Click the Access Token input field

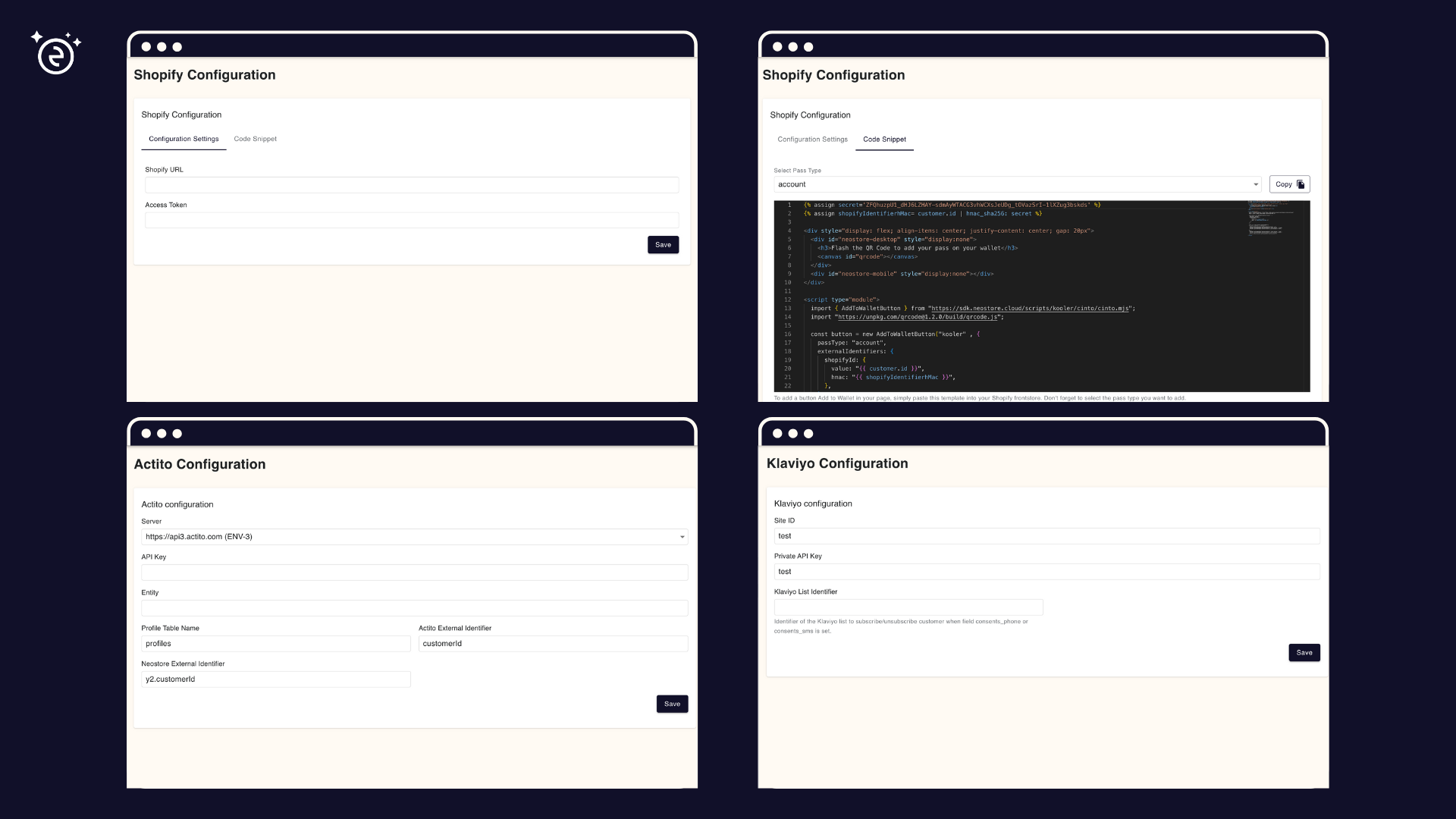click(x=412, y=220)
